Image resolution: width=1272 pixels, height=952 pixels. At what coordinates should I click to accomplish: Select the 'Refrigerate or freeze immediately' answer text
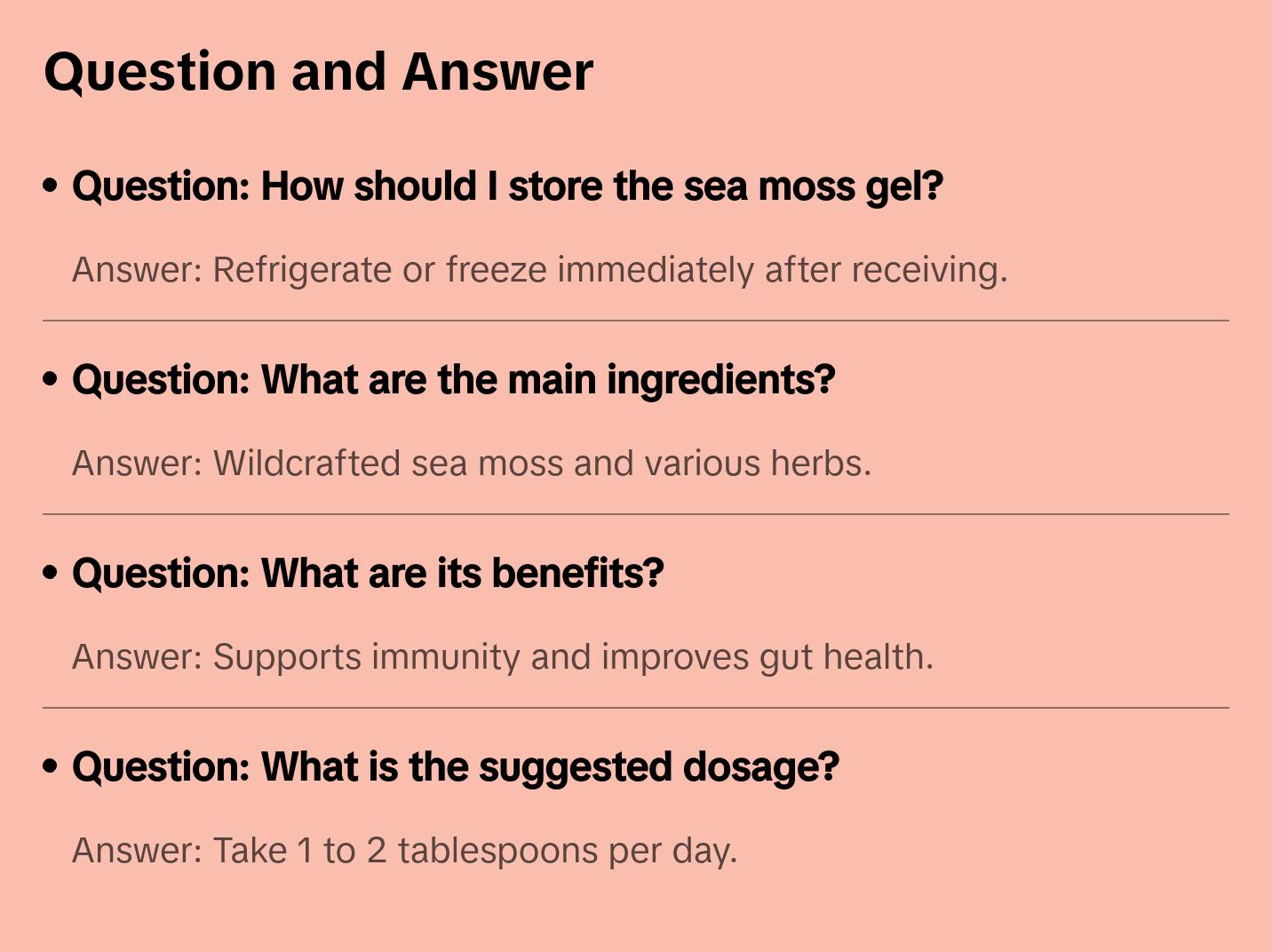[539, 270]
